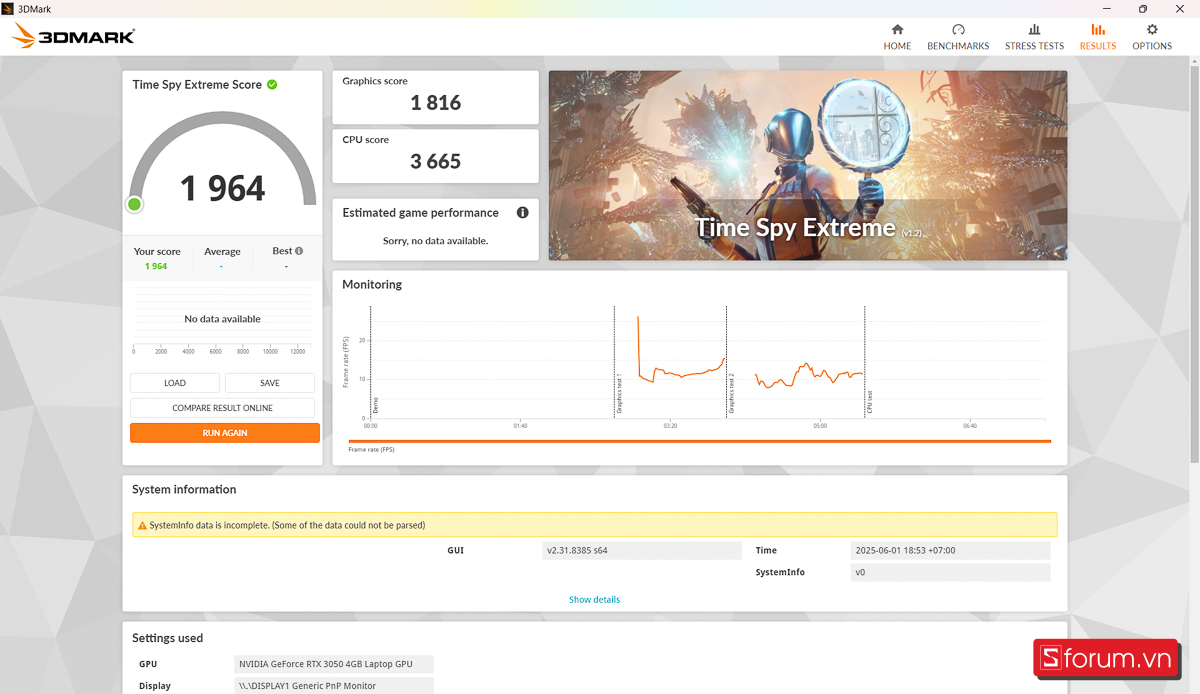The image size is (1200, 694).
Task: Restore down the 3DMark window
Action: (x=1142, y=9)
